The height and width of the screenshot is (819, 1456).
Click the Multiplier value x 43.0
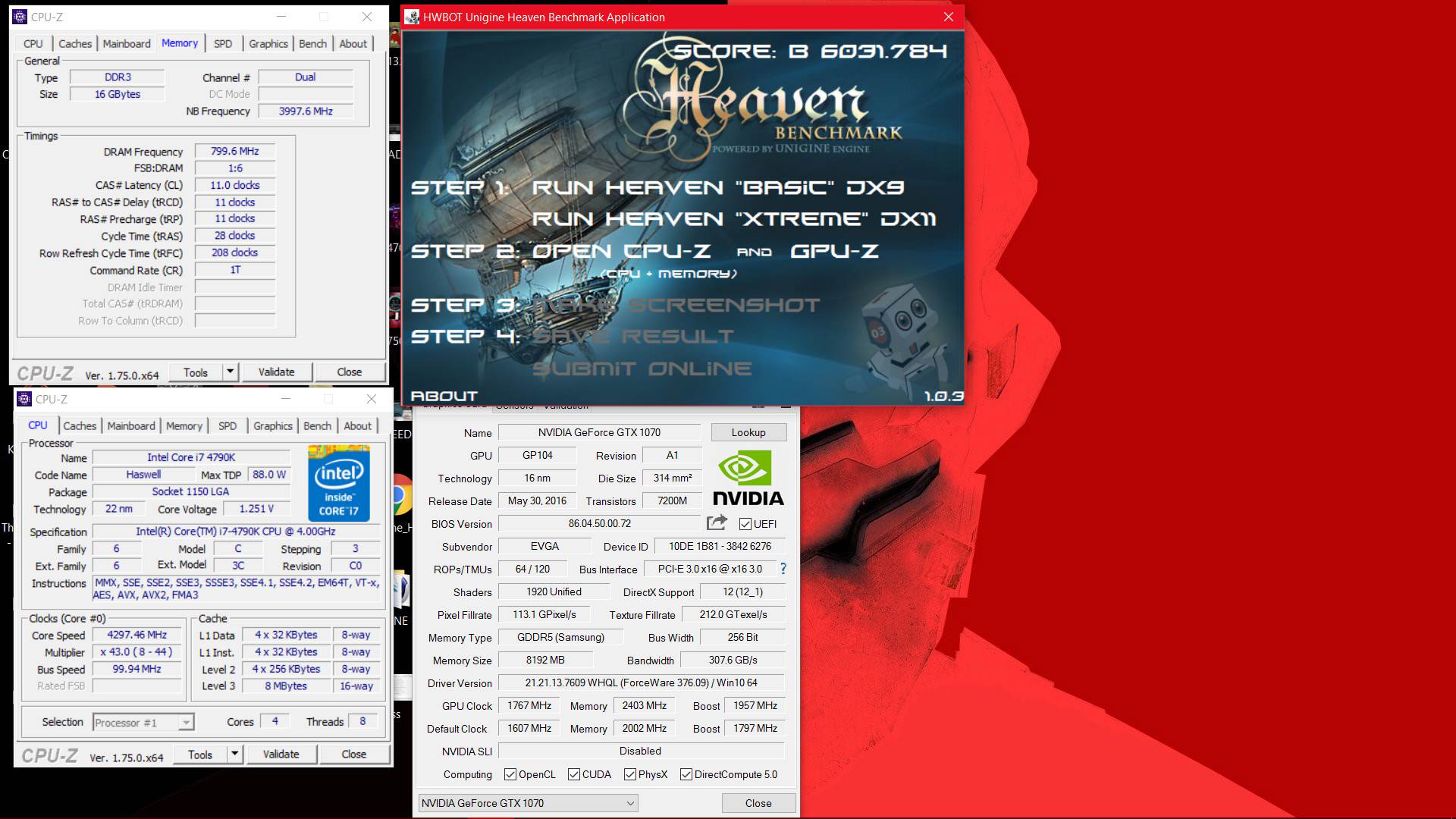[x=136, y=651]
